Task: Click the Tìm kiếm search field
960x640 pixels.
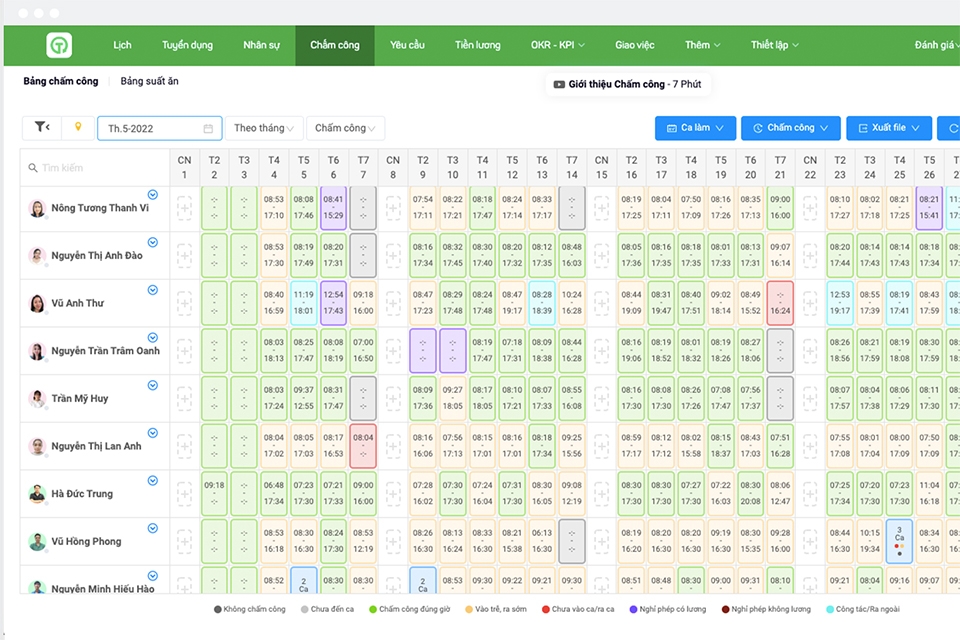Action: (x=95, y=167)
